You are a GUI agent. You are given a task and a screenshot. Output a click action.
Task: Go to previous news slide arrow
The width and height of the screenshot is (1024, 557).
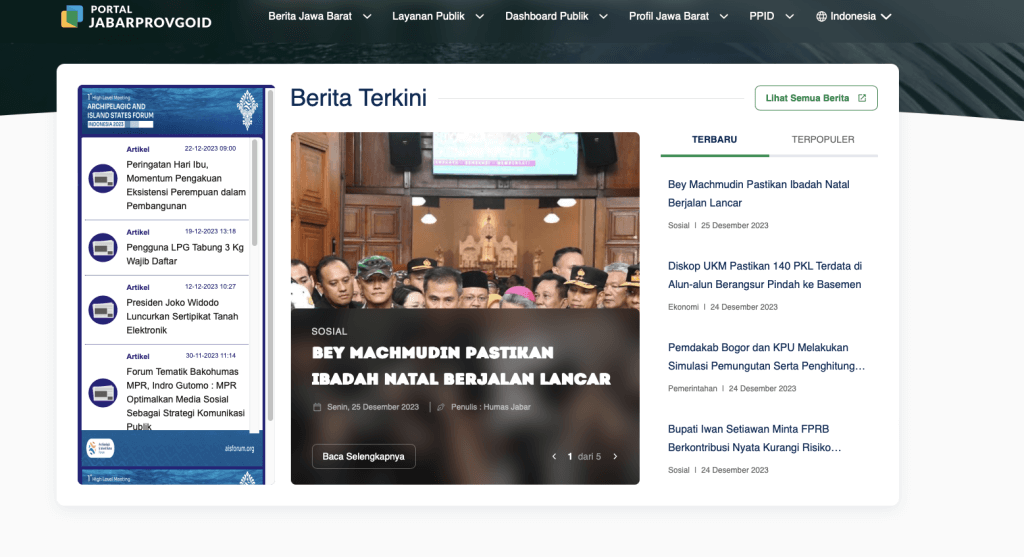pyautogui.click(x=554, y=456)
